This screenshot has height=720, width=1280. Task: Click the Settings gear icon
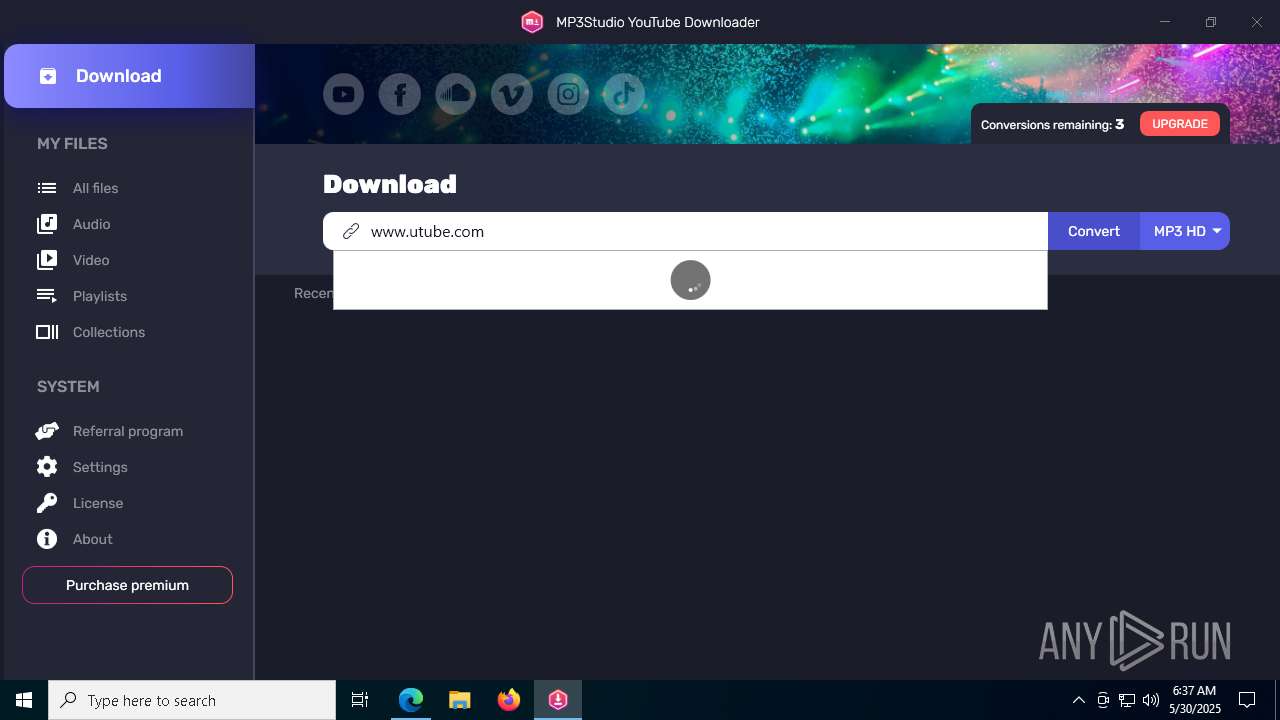pyautogui.click(x=47, y=467)
